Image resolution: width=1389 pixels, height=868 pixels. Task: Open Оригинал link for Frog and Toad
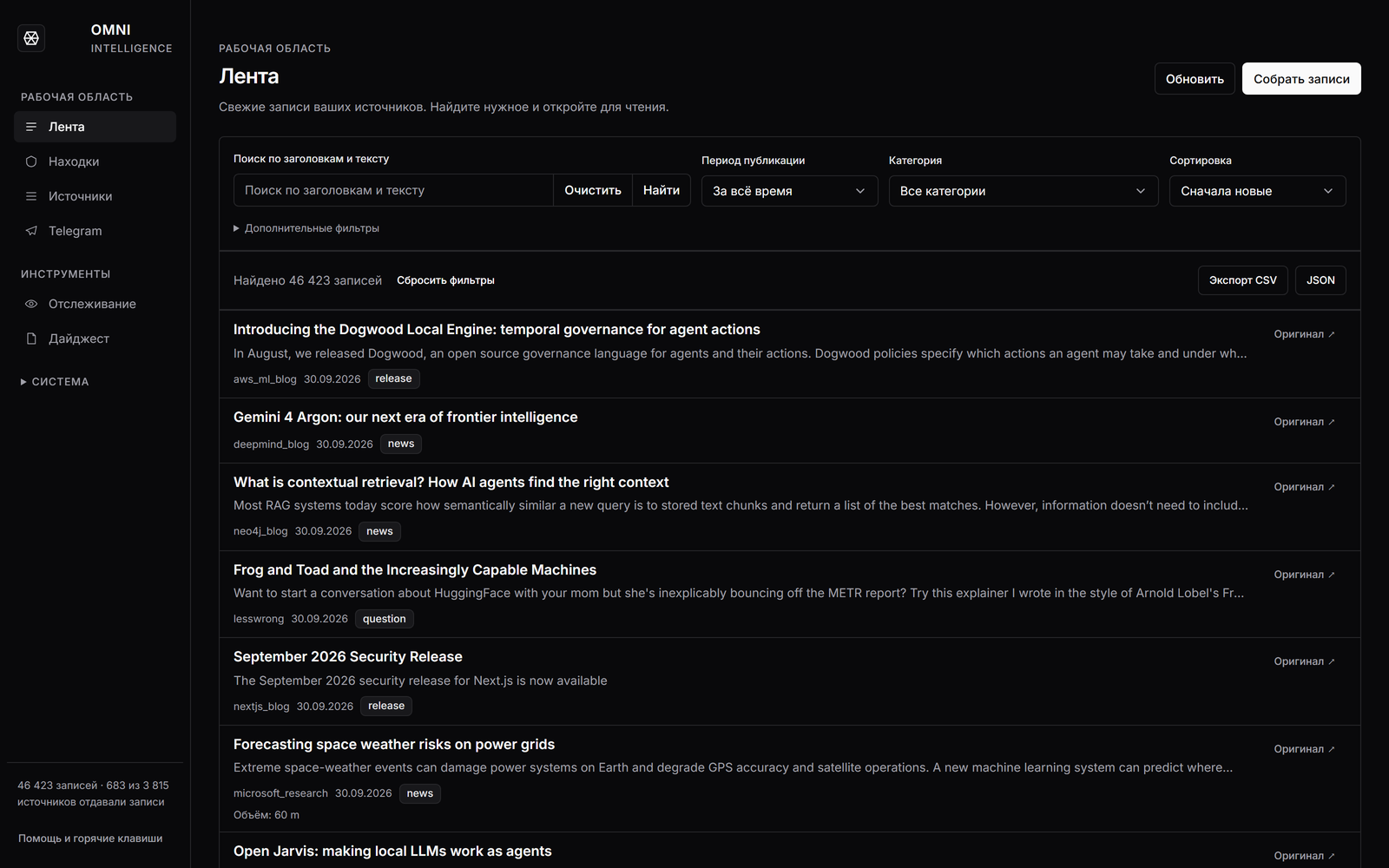pyautogui.click(x=1304, y=575)
